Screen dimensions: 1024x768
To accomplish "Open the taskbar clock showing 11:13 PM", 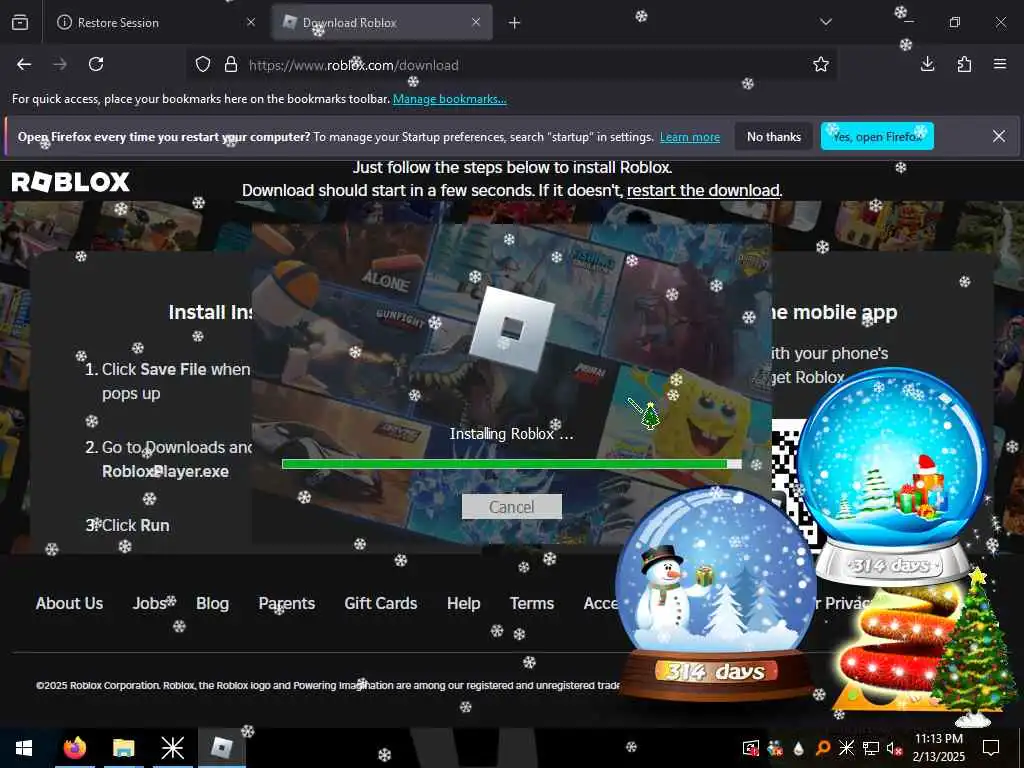I will click(939, 748).
